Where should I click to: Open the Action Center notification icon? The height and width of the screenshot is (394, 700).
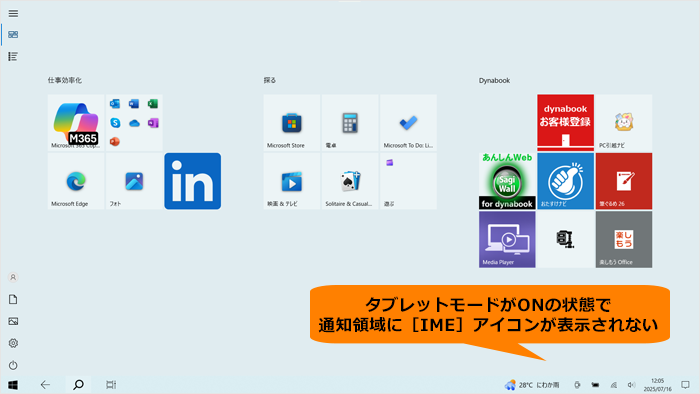pyautogui.click(x=685, y=385)
